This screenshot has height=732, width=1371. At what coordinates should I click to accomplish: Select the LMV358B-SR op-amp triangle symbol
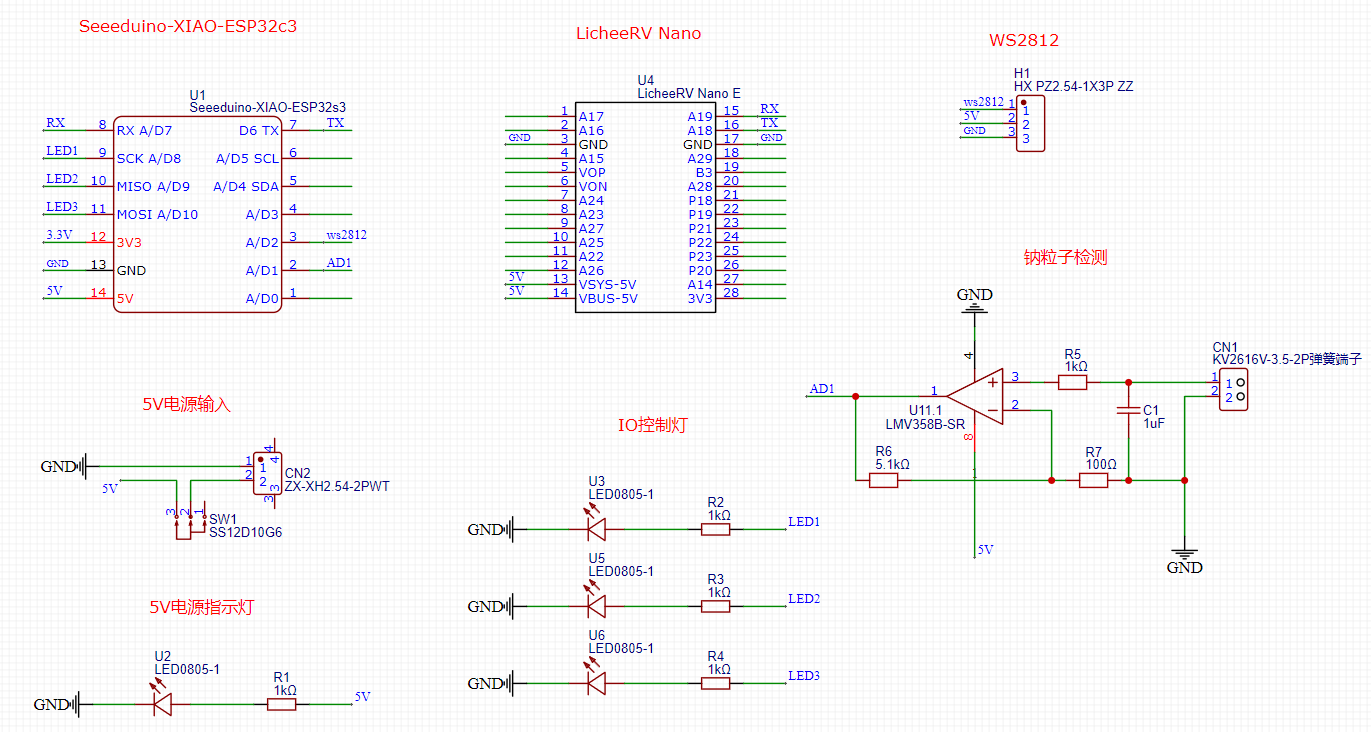[x=974, y=394]
